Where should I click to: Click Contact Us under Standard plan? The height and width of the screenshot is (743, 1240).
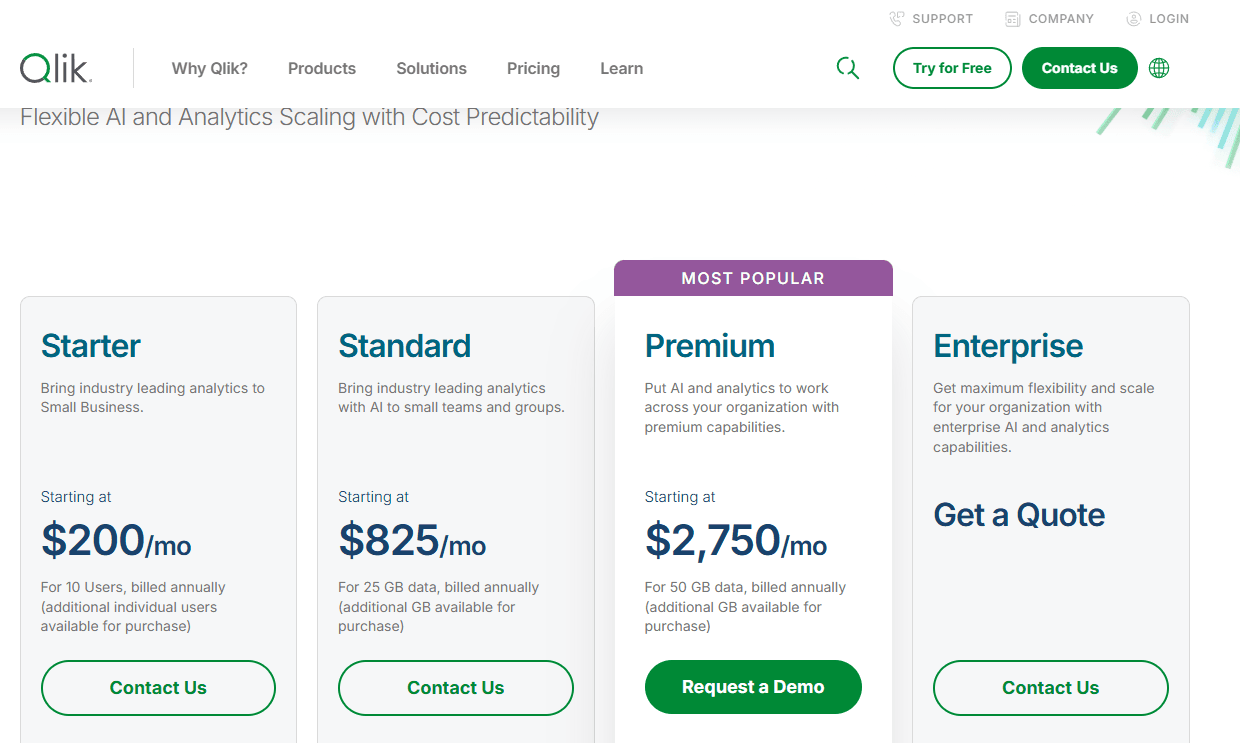[x=455, y=687]
